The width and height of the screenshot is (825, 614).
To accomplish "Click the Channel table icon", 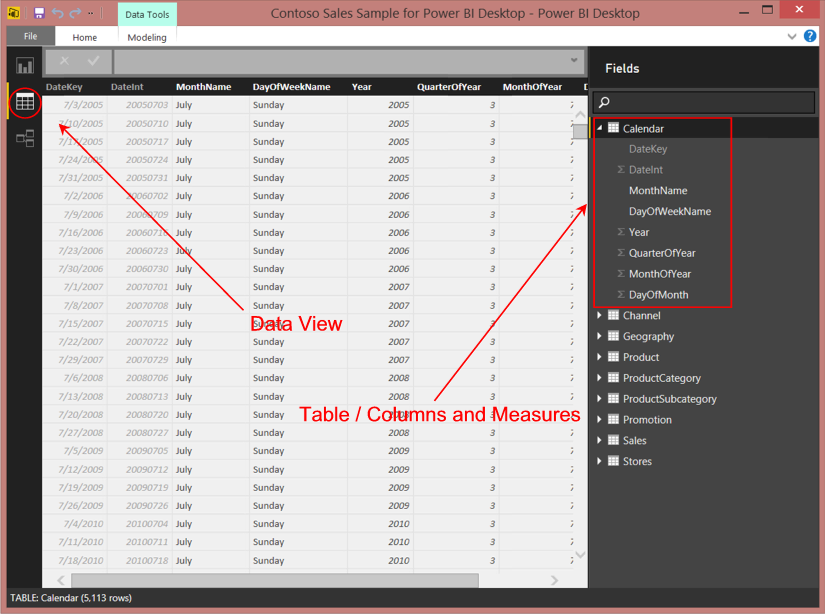I will point(613,315).
